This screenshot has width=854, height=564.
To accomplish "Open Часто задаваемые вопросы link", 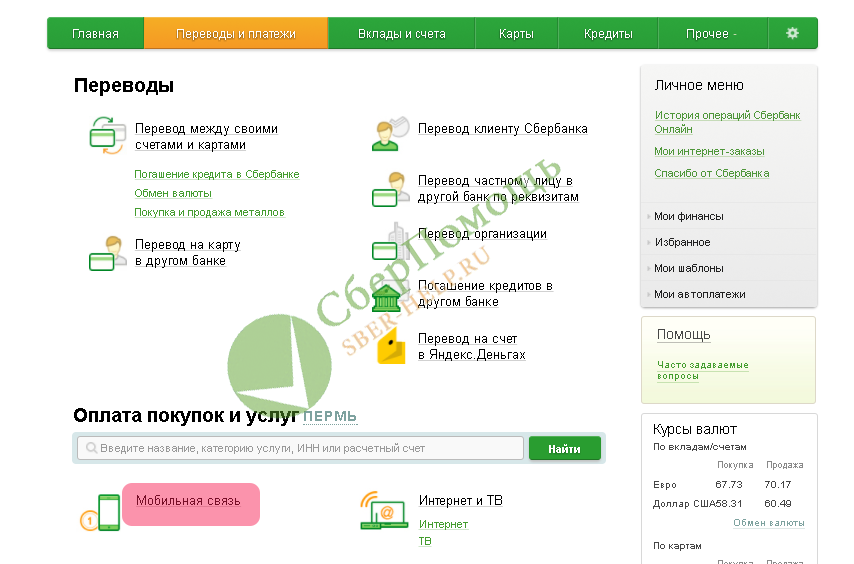I will click(x=703, y=370).
